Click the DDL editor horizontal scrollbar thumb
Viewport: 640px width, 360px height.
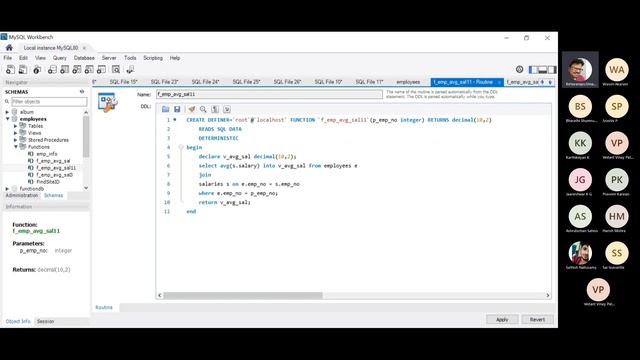(x=243, y=296)
